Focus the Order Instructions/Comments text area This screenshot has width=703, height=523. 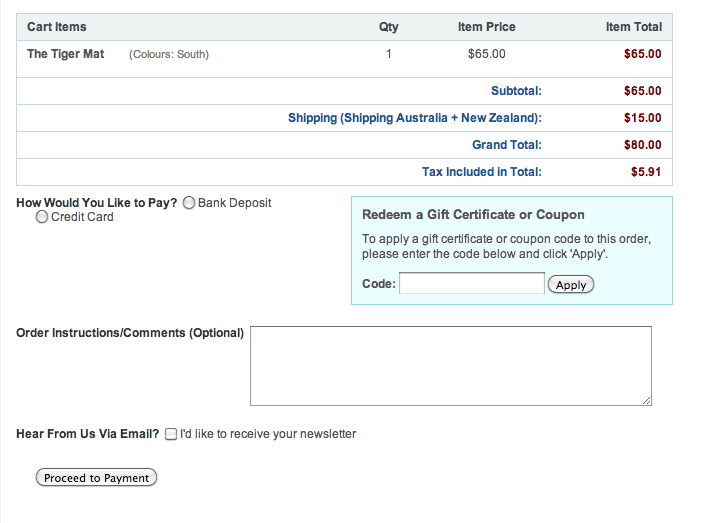pyautogui.click(x=450, y=366)
